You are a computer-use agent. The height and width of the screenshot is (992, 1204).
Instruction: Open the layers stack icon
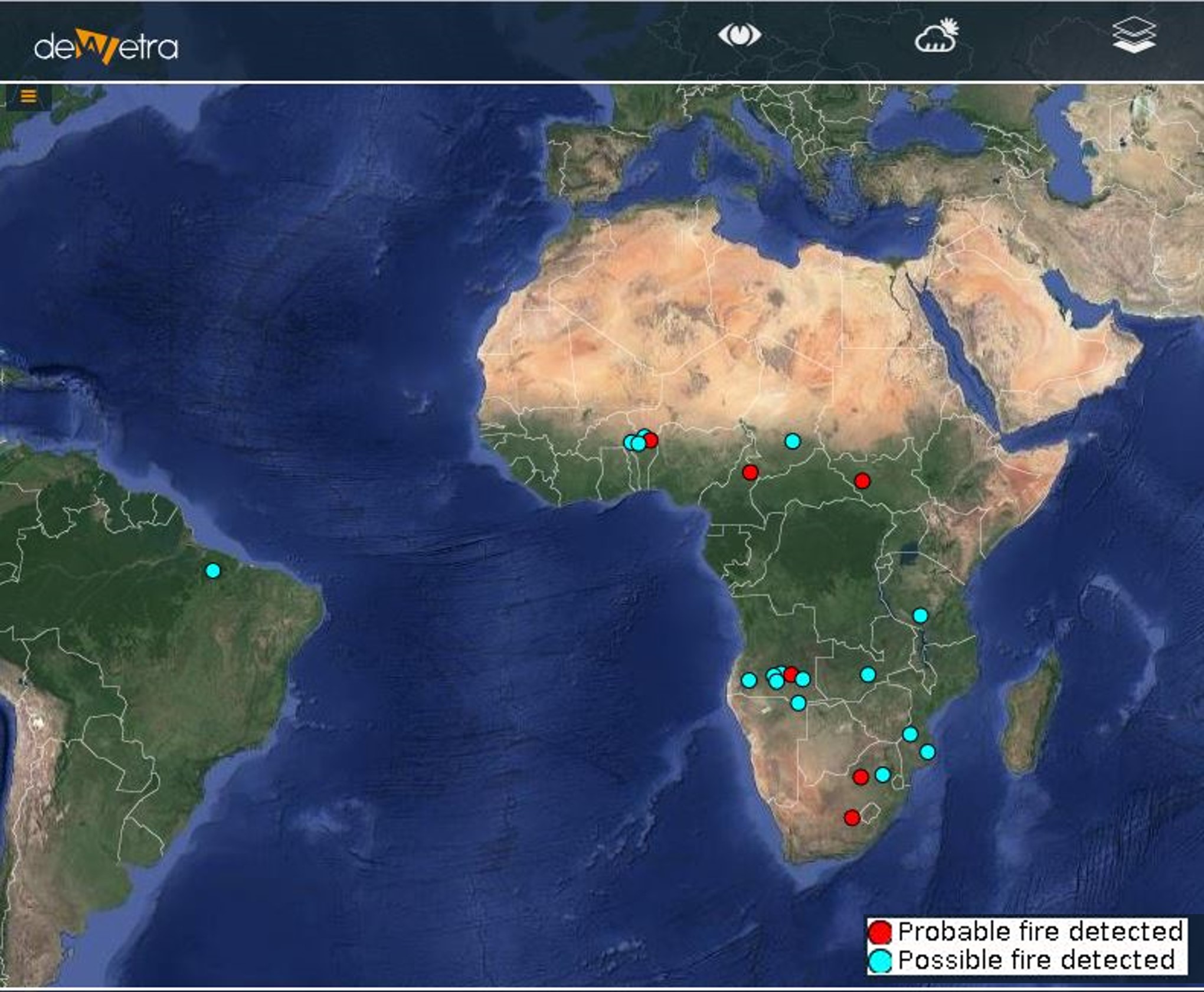[x=1134, y=35]
